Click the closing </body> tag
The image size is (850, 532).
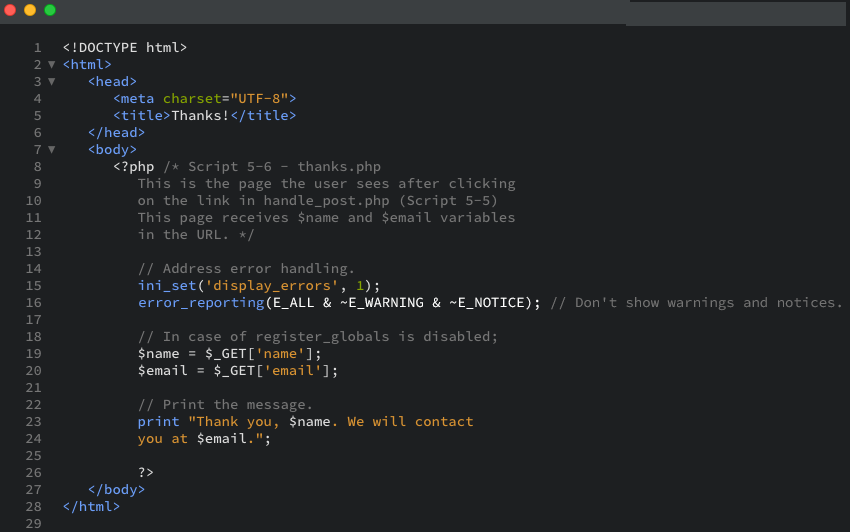tap(117, 490)
